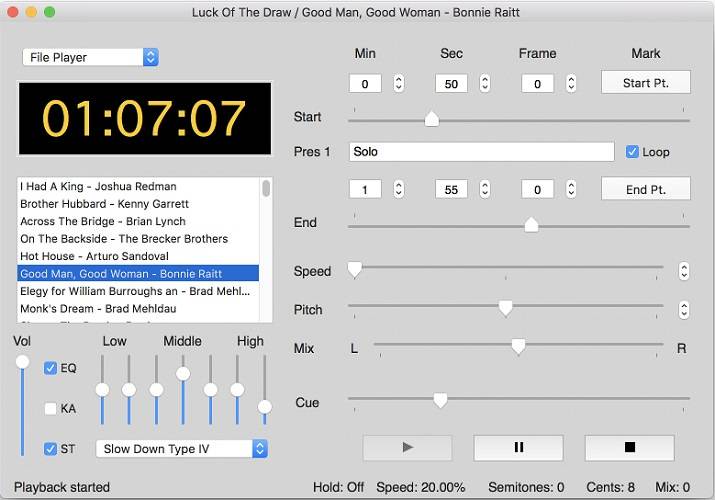Uncheck the EQ checkbox

pos(50,368)
